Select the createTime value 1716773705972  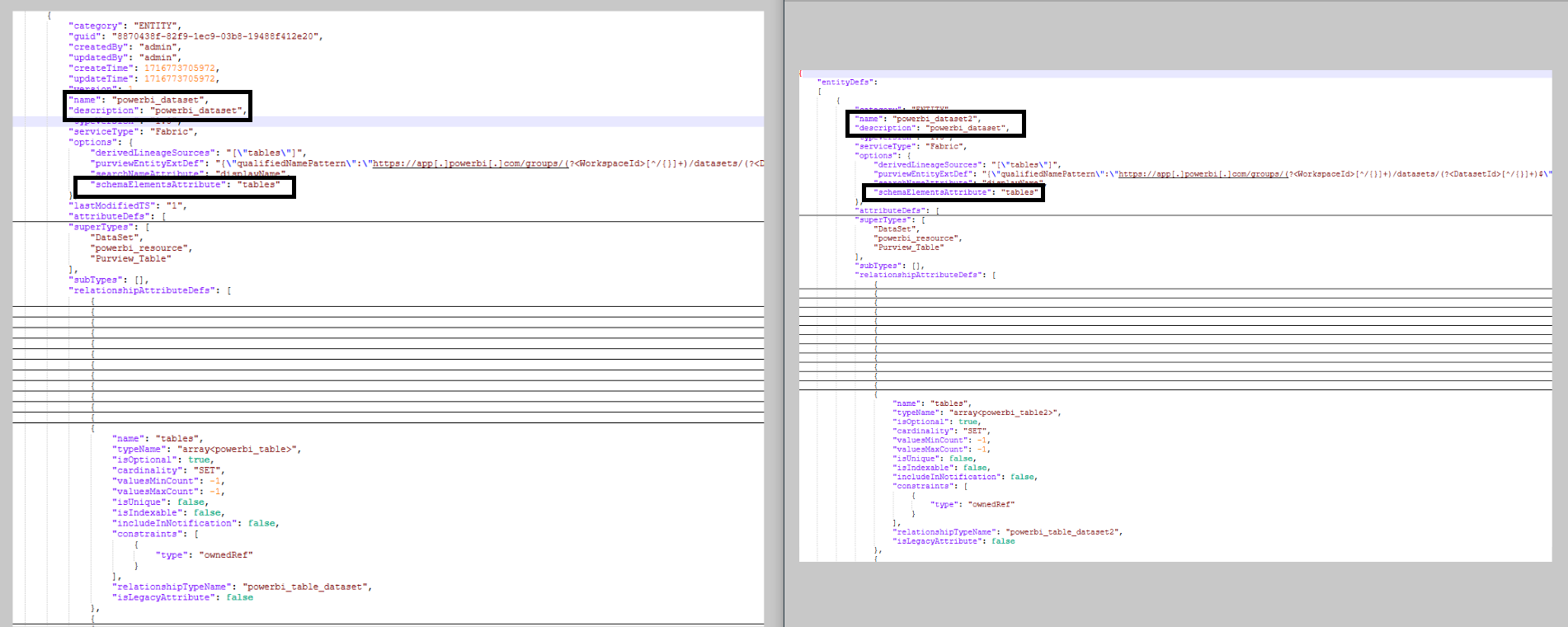180,68
